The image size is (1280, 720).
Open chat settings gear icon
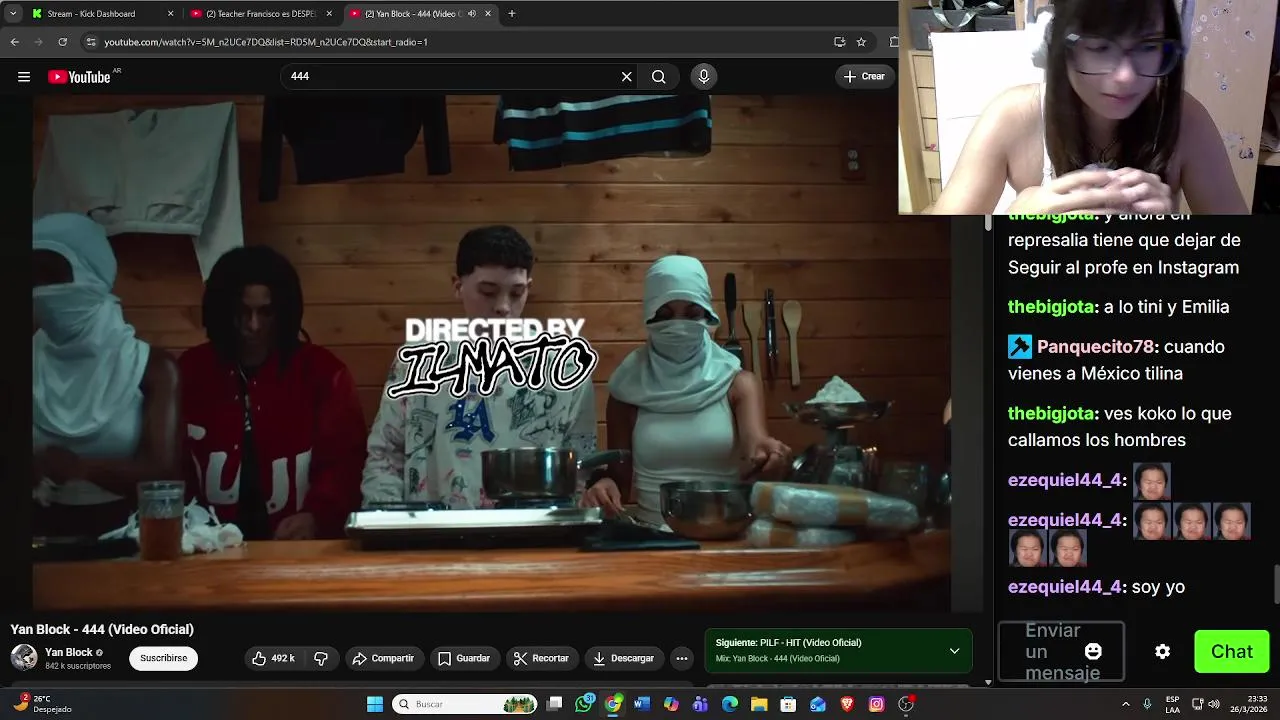click(1163, 651)
